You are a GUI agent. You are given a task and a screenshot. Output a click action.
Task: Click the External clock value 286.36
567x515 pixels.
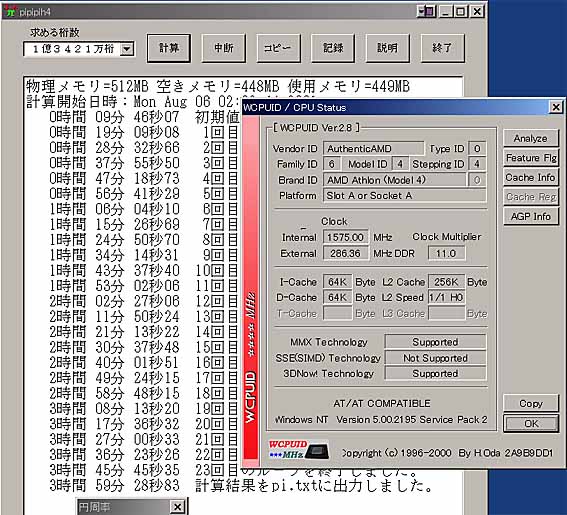tap(346, 253)
